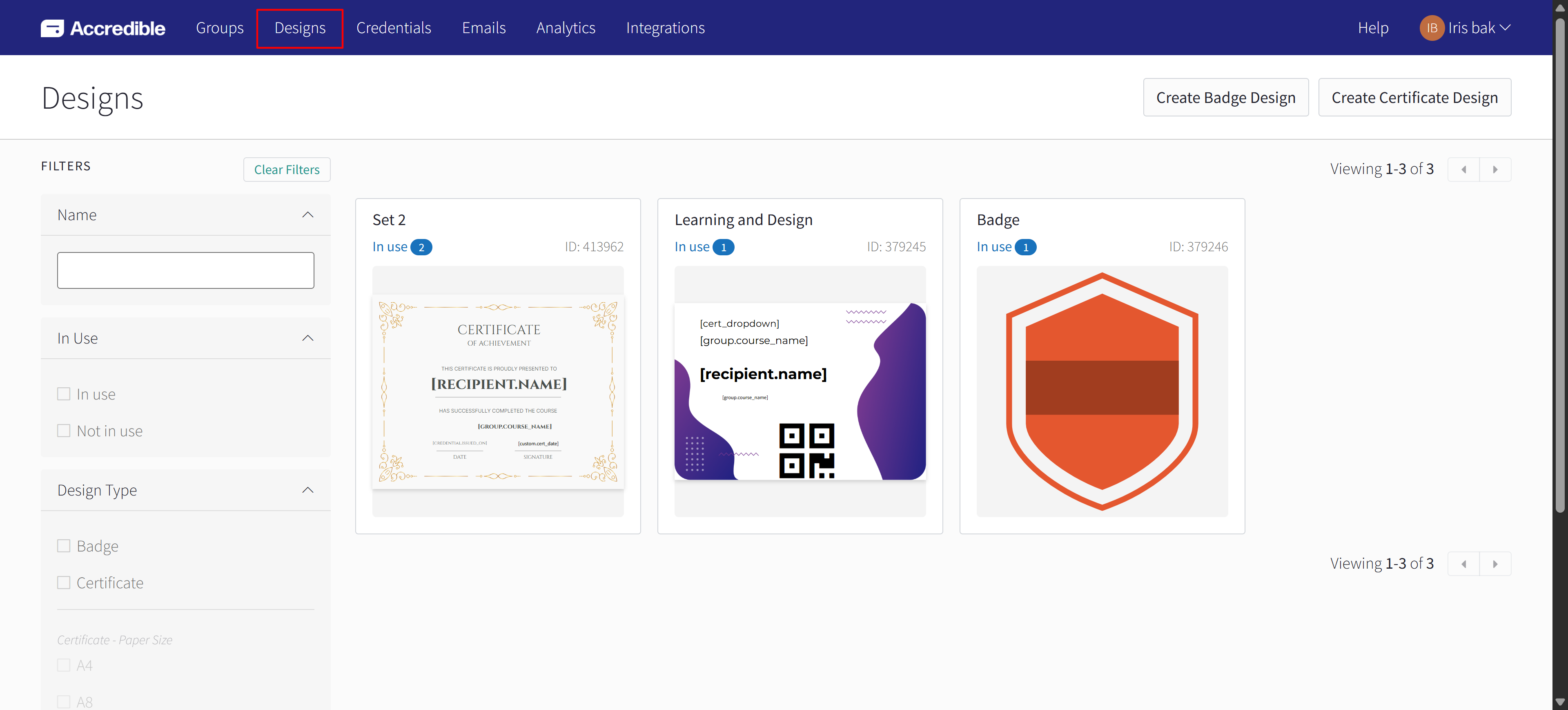
Task: Collapse the Design Type filter section
Action: click(307, 490)
